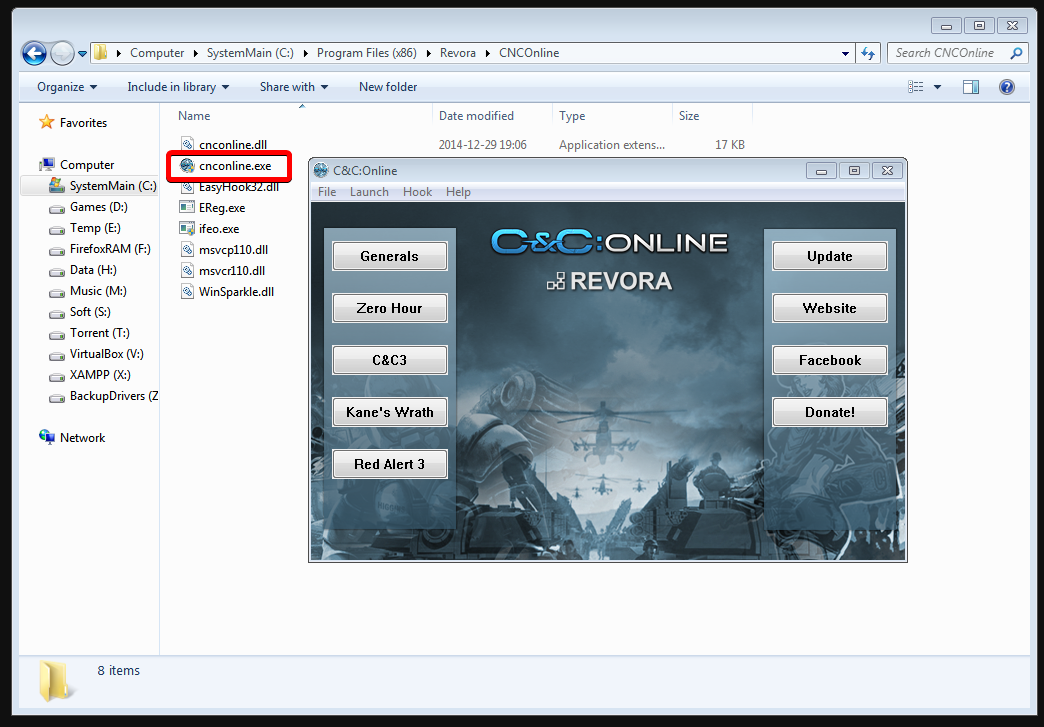Select the ifeo.exe file
Image resolution: width=1044 pixels, height=727 pixels.
[x=210, y=228]
